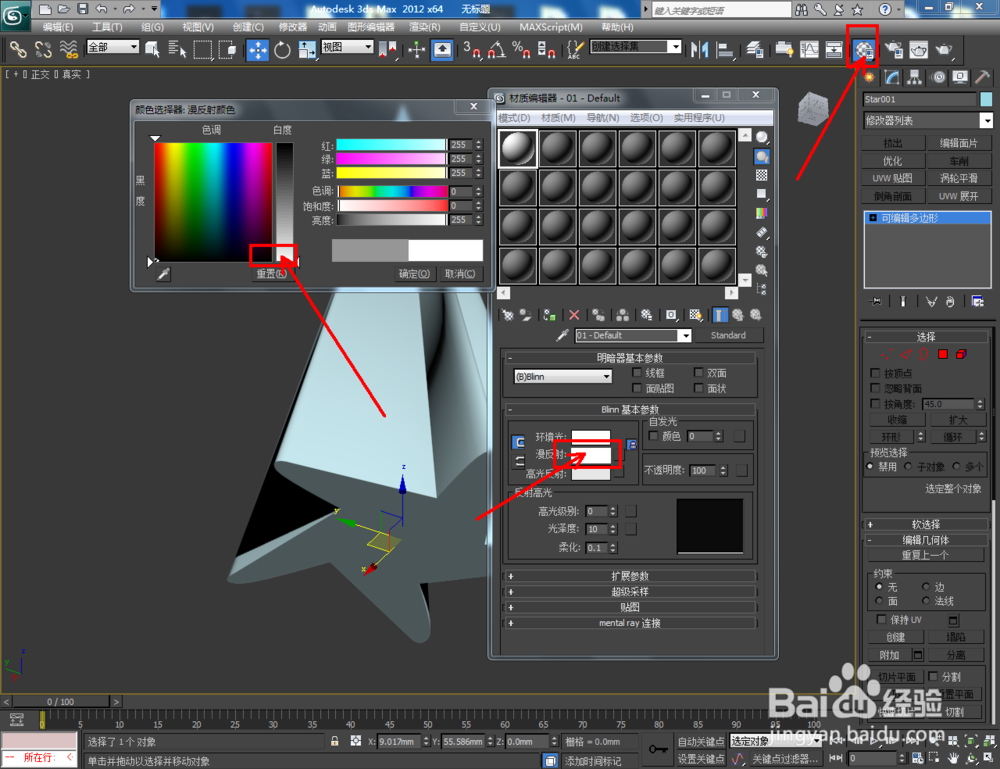Click the Opacity 不透明度 value field

(704, 471)
